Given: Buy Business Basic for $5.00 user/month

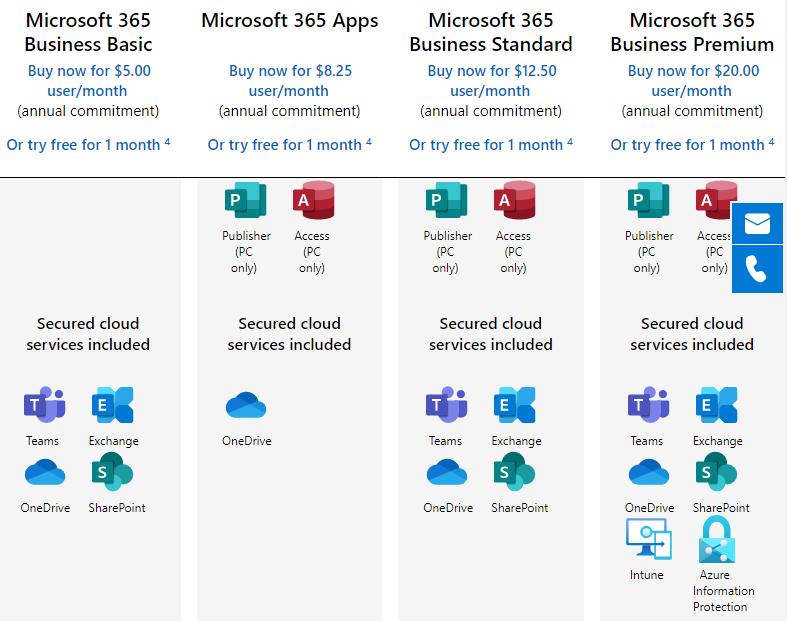Looking at the screenshot, I should pos(89,80).
